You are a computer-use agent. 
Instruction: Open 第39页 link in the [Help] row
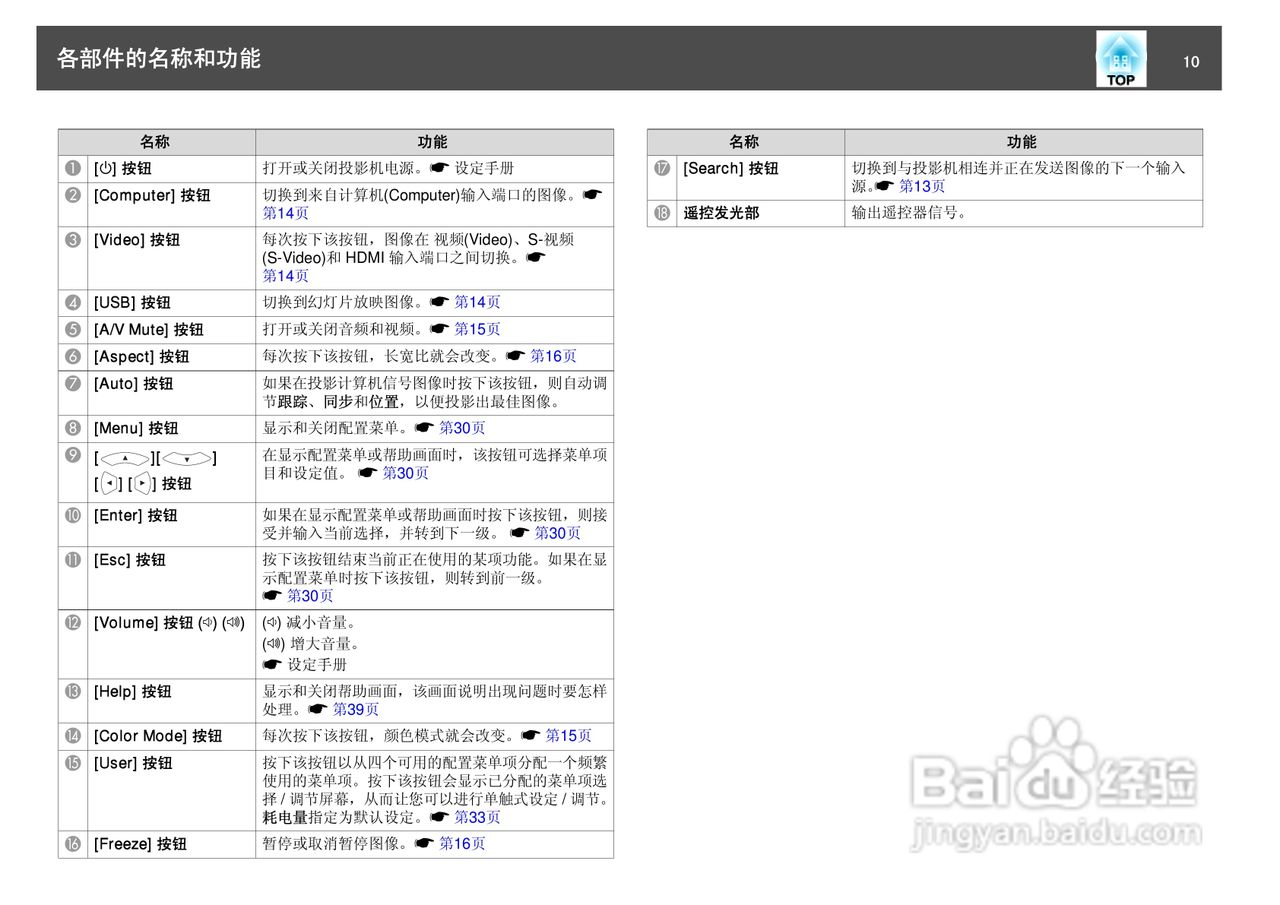[x=356, y=709]
